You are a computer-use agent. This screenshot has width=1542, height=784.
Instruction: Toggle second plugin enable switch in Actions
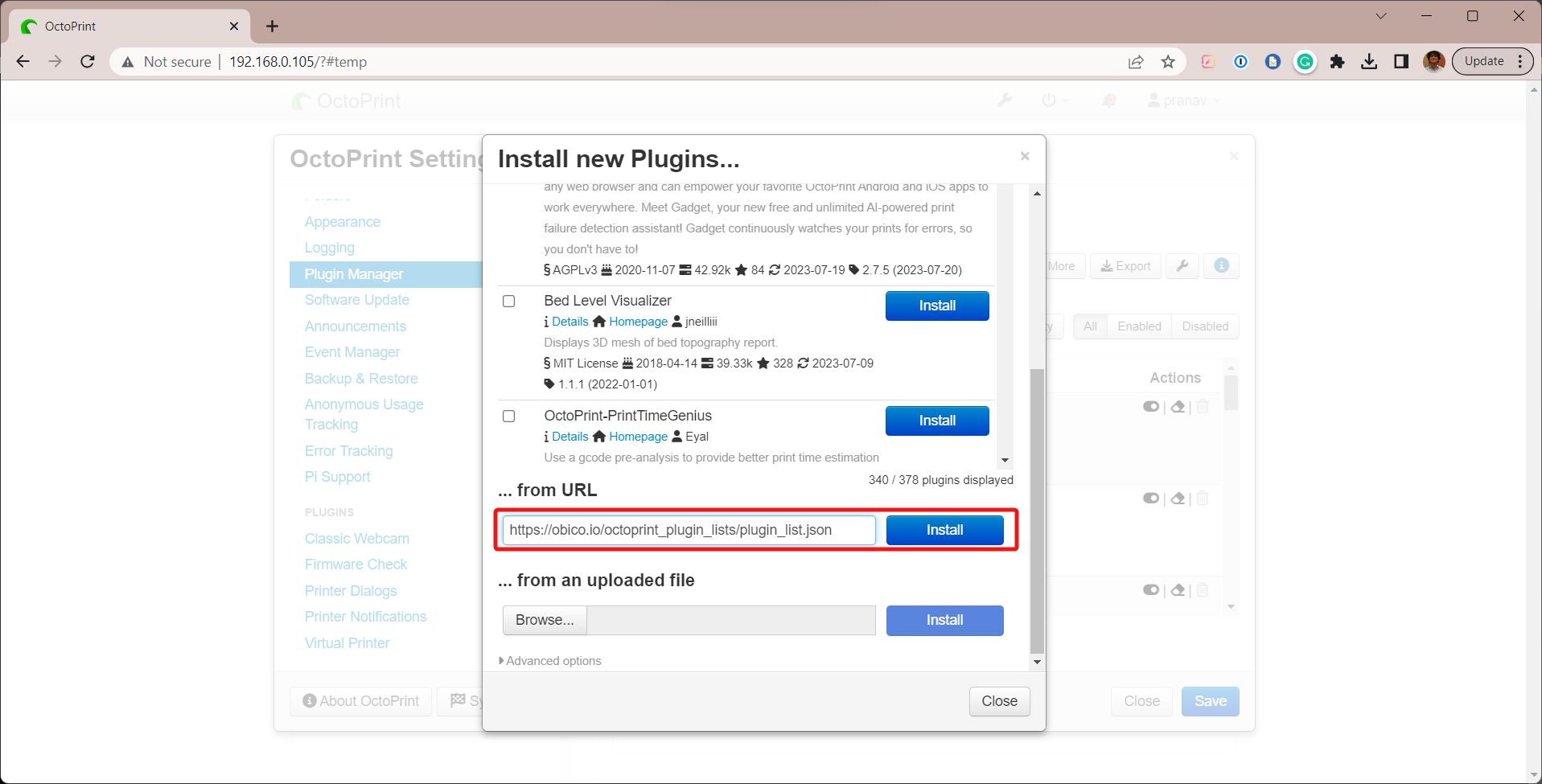click(1151, 499)
